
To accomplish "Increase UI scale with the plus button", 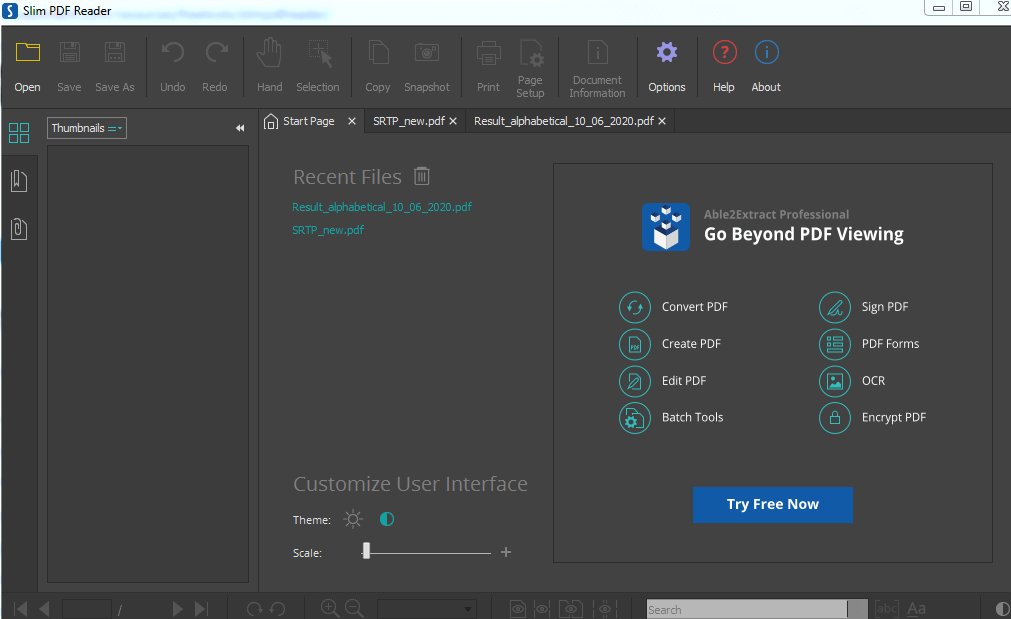I will (x=506, y=553).
